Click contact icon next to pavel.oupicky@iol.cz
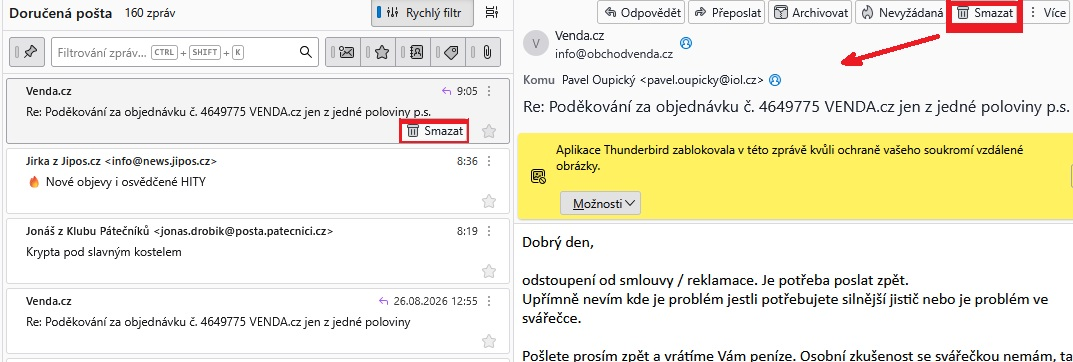This screenshot has width=1073, height=362. 775,80
